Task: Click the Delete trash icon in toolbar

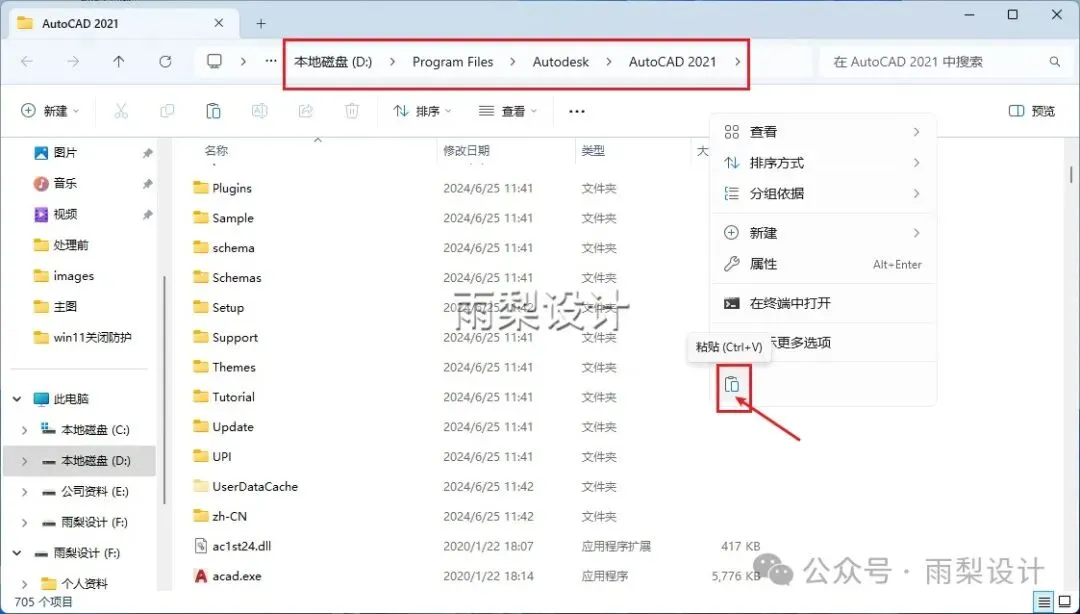Action: (352, 111)
